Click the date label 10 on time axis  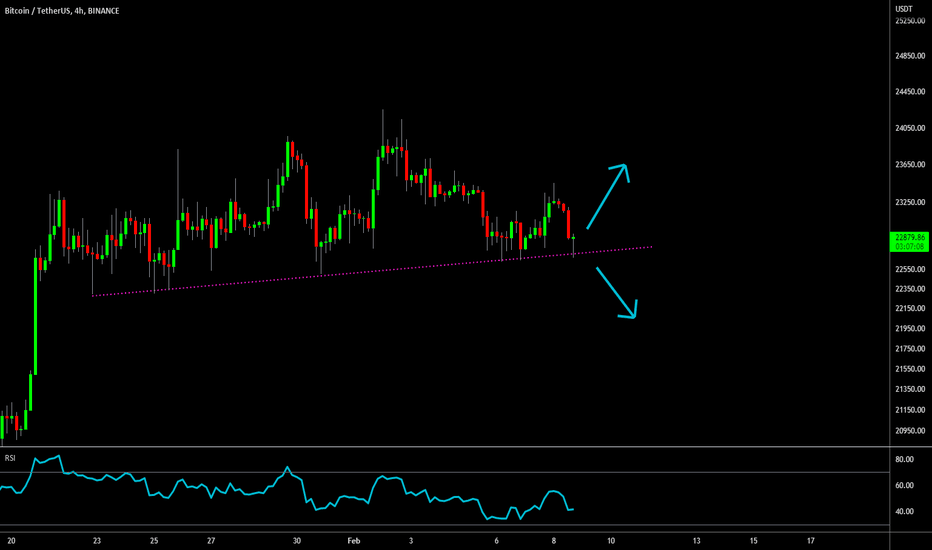(610, 541)
